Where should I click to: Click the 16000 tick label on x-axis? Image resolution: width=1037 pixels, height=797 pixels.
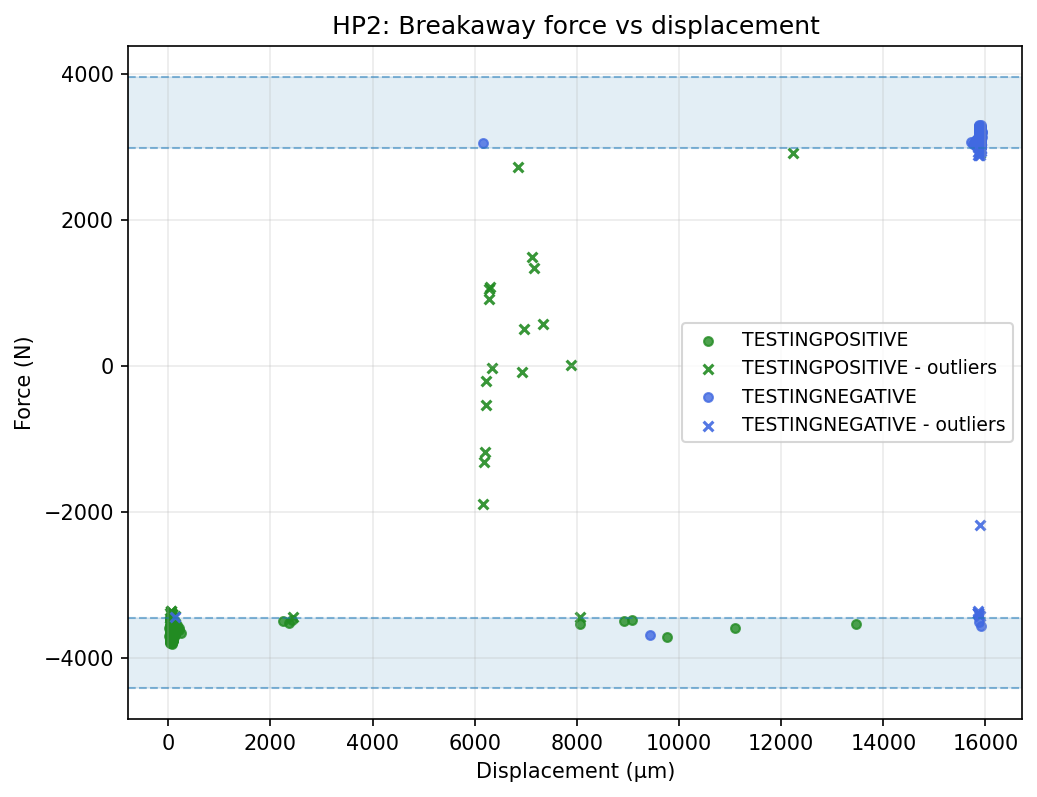(985, 742)
